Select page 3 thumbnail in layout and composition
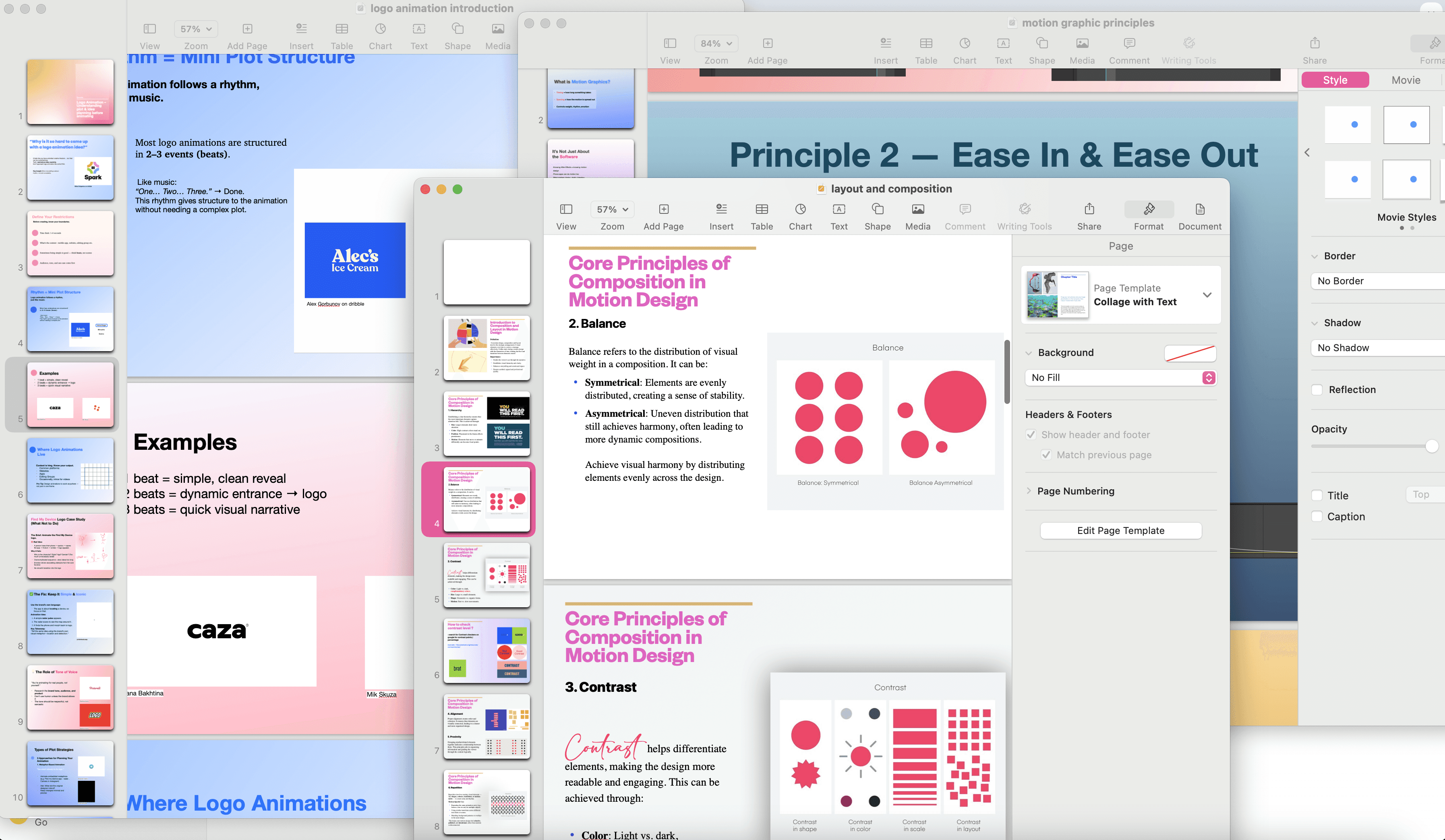Screen dimensions: 1445x840 coord(486,423)
